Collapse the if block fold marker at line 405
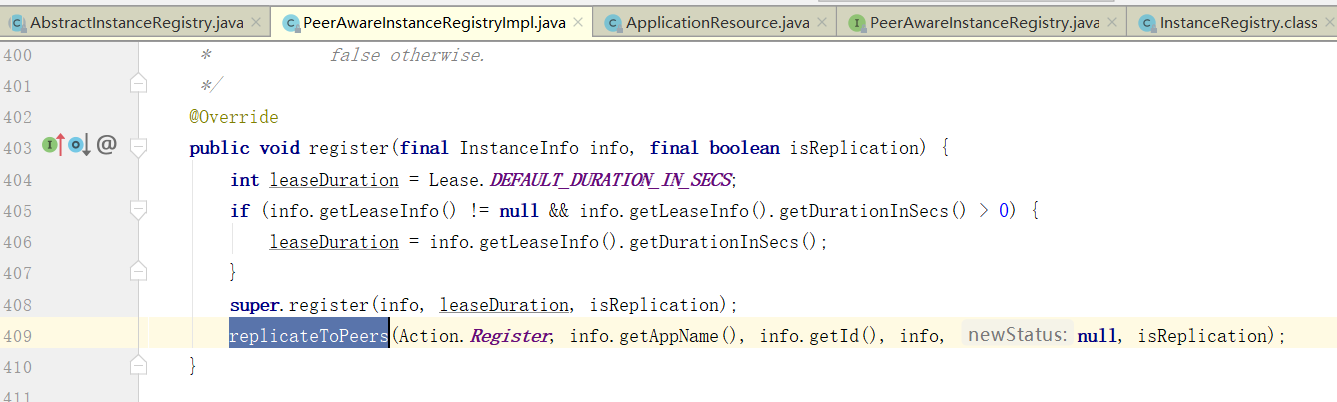The height and width of the screenshot is (402, 1337). click(x=139, y=210)
